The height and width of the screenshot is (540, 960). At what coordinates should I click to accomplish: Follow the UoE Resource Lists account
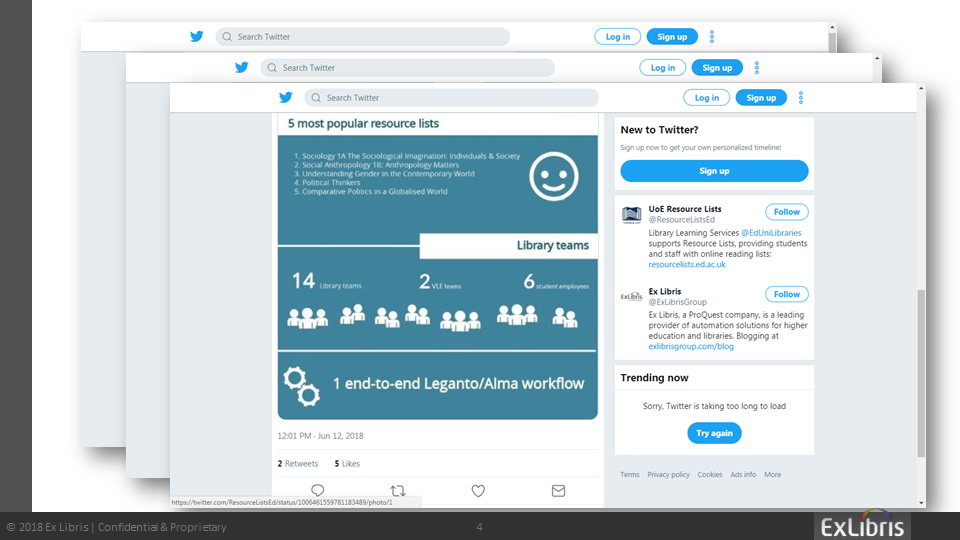click(x=786, y=212)
